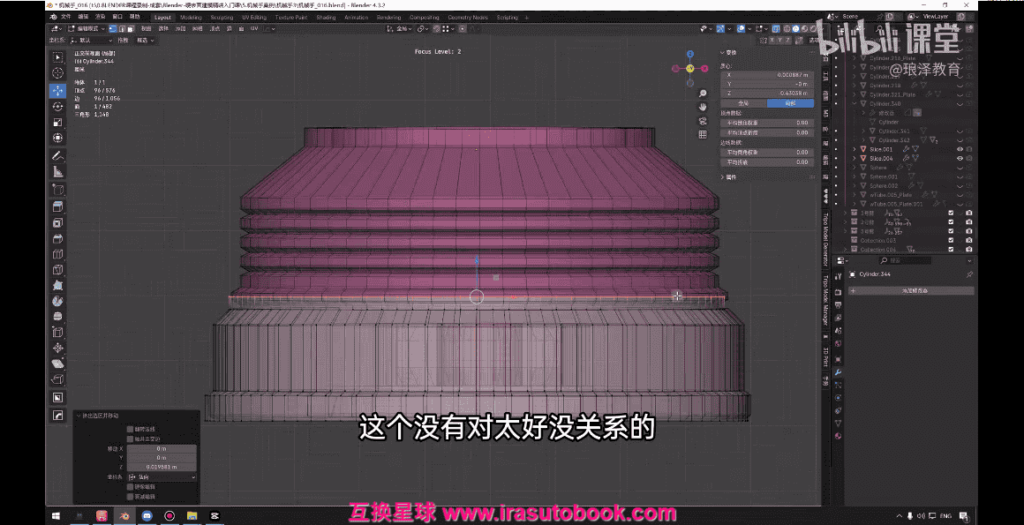
Task: Click the Windows Start button
Action: click(x=55, y=515)
